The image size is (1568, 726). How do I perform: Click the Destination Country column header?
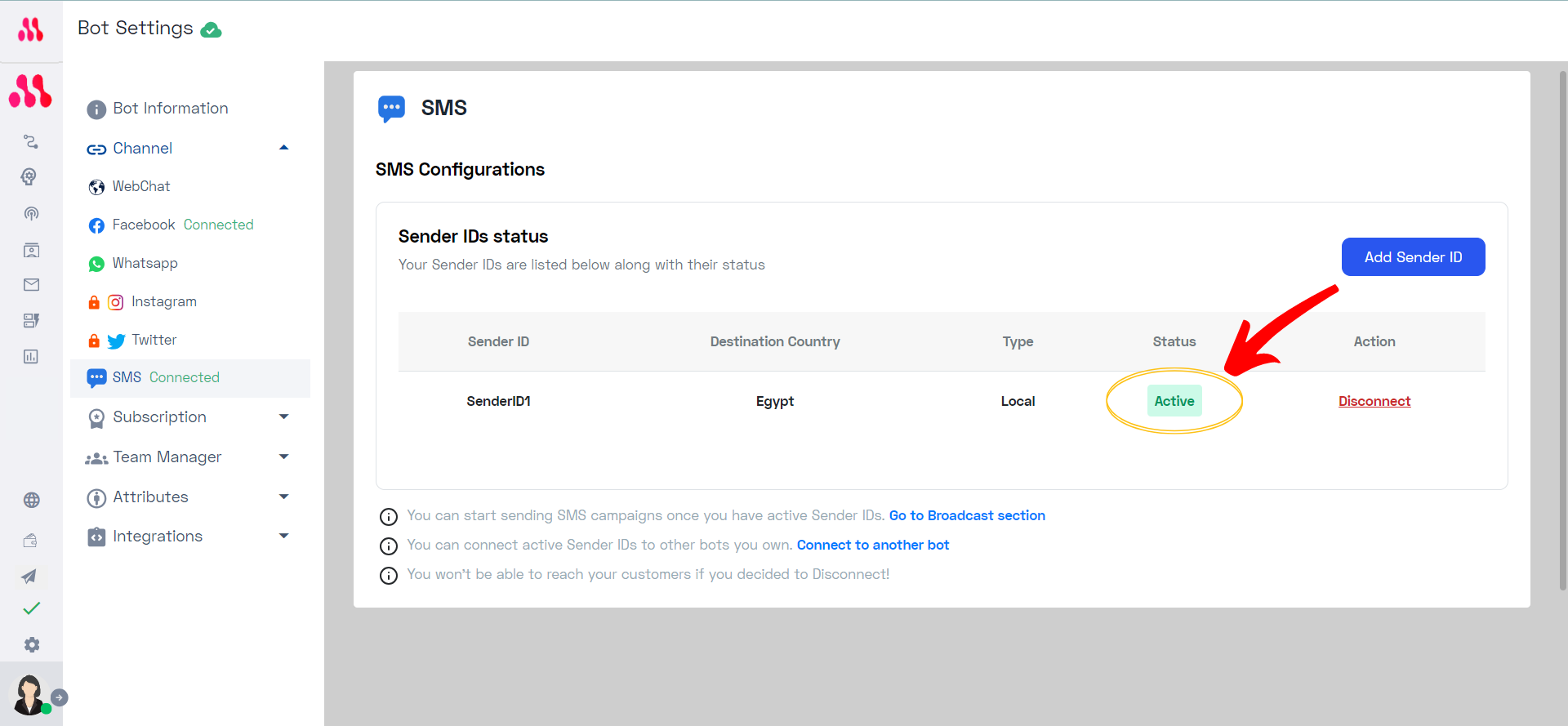pyautogui.click(x=775, y=341)
